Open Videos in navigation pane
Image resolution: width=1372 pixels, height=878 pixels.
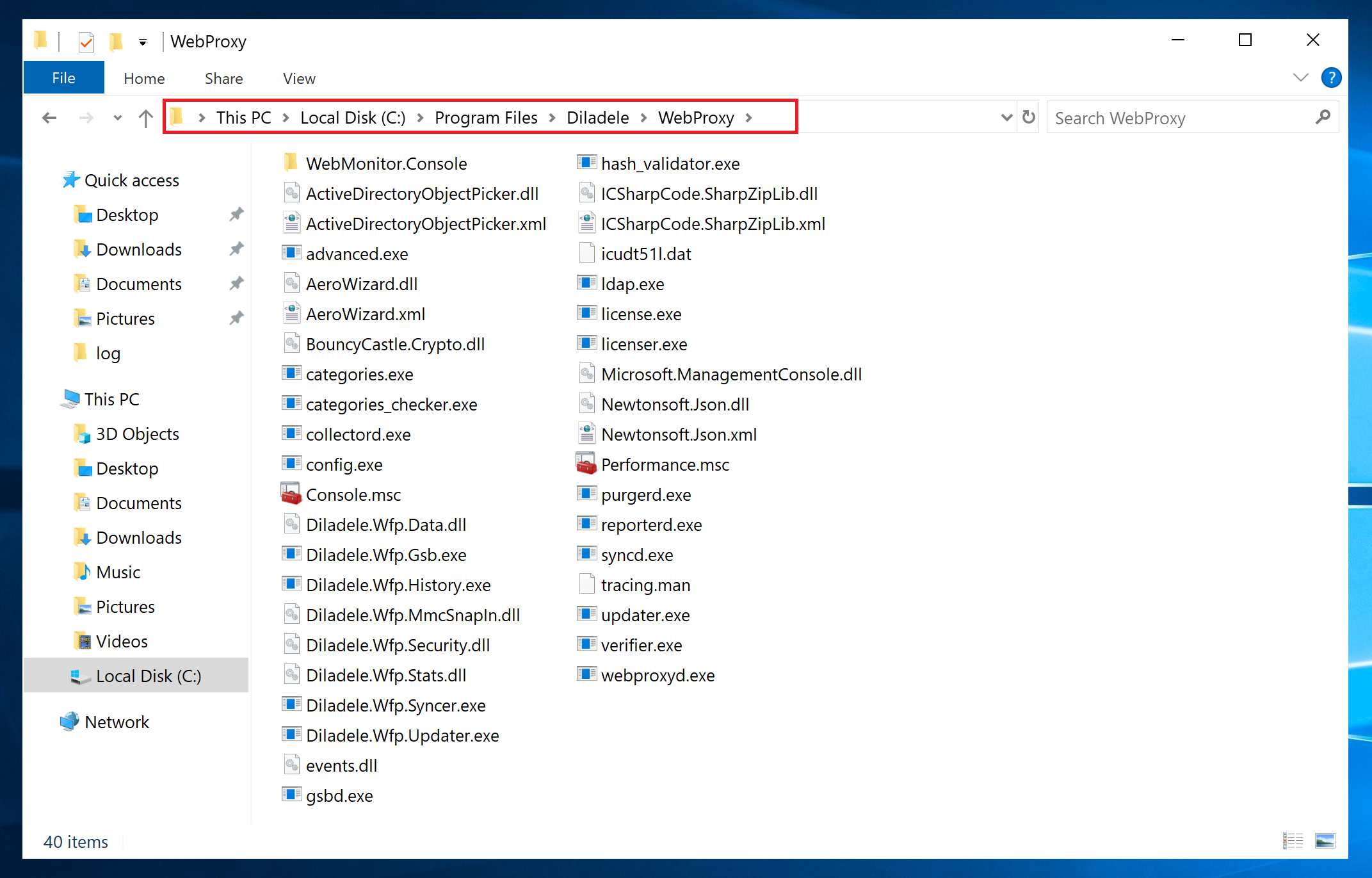(x=122, y=642)
